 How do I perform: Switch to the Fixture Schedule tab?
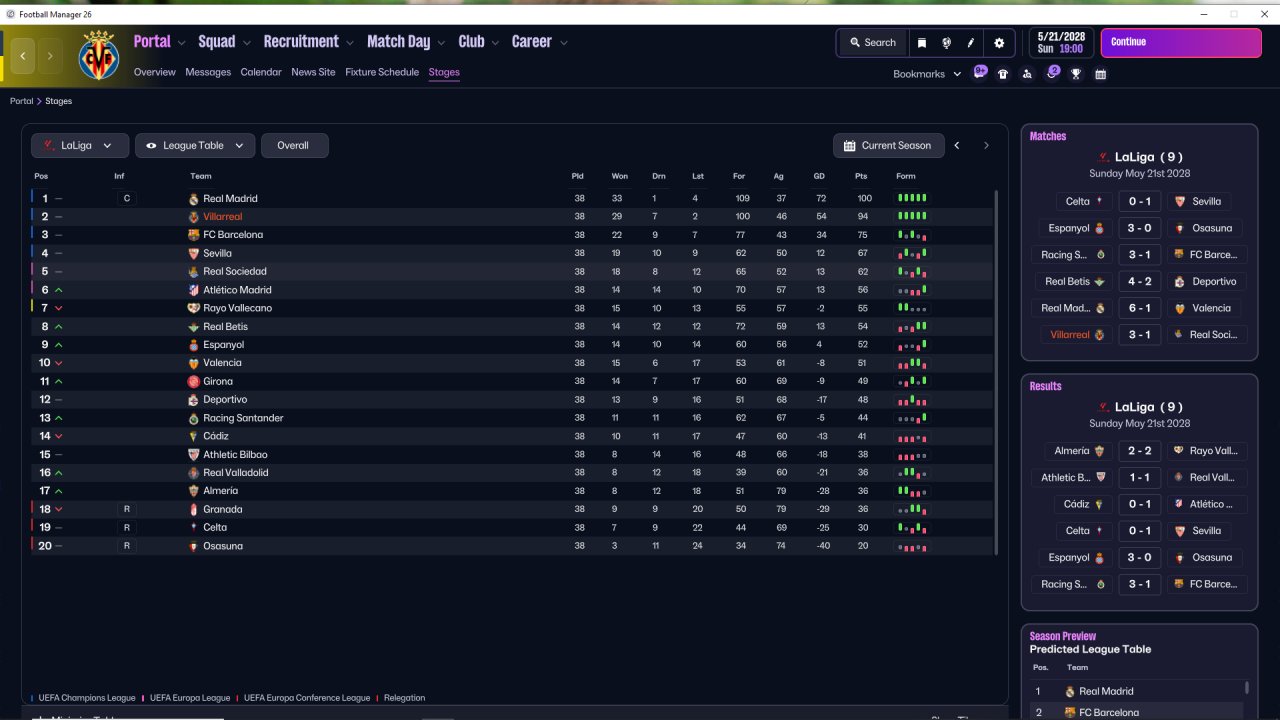click(x=382, y=72)
